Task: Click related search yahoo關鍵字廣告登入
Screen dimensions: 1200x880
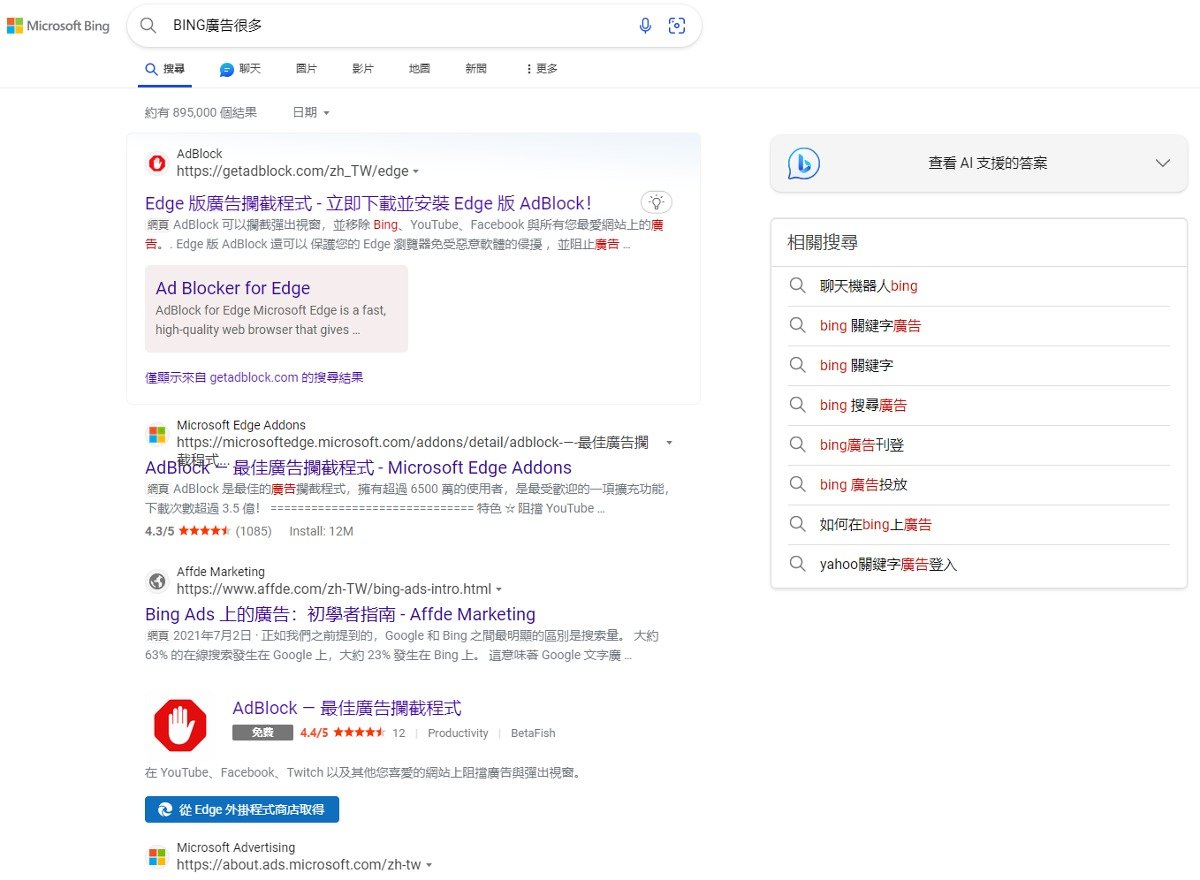Action: pyautogui.click(x=888, y=565)
